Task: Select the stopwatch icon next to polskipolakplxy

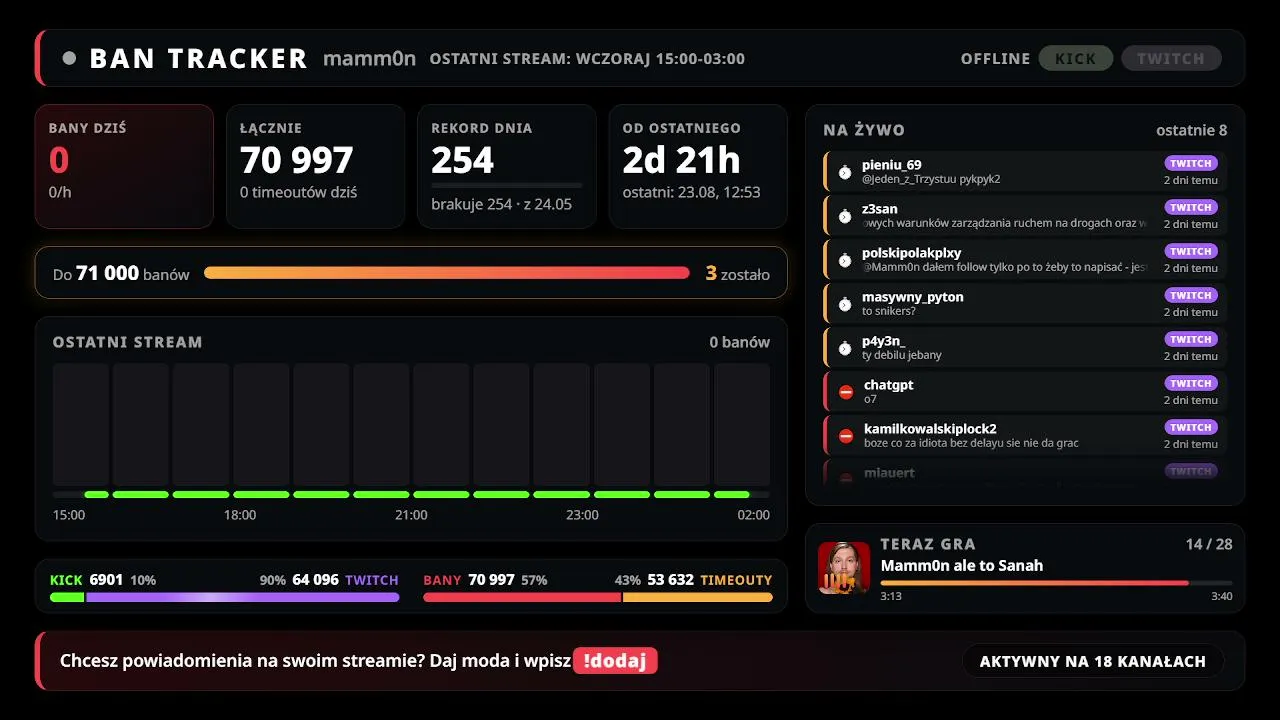Action: pyautogui.click(x=845, y=260)
